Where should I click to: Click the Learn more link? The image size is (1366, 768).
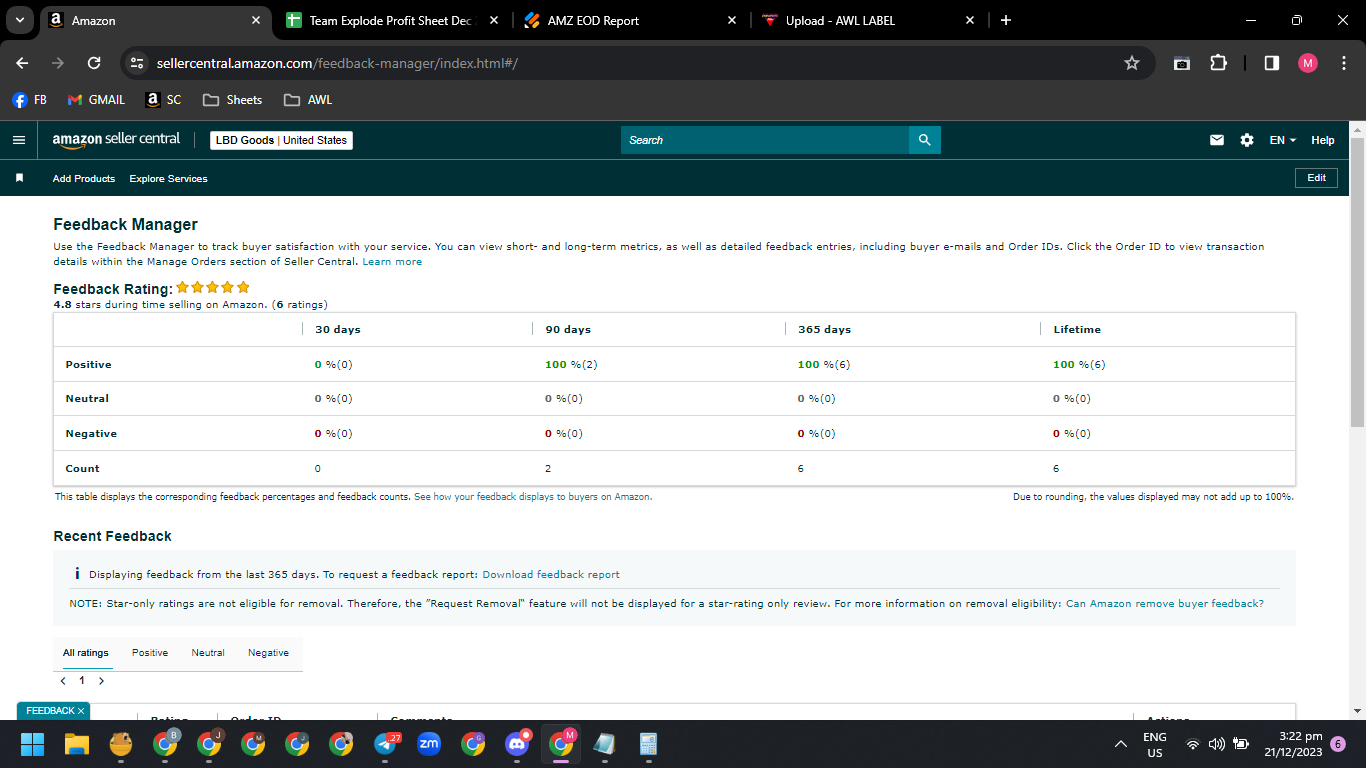[x=392, y=262]
